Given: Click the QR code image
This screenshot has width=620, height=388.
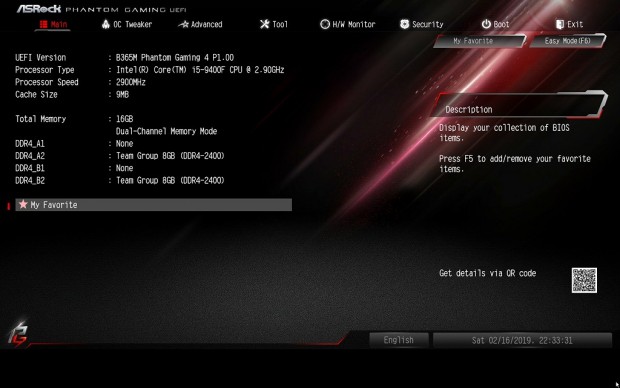Looking at the screenshot, I should click(584, 280).
